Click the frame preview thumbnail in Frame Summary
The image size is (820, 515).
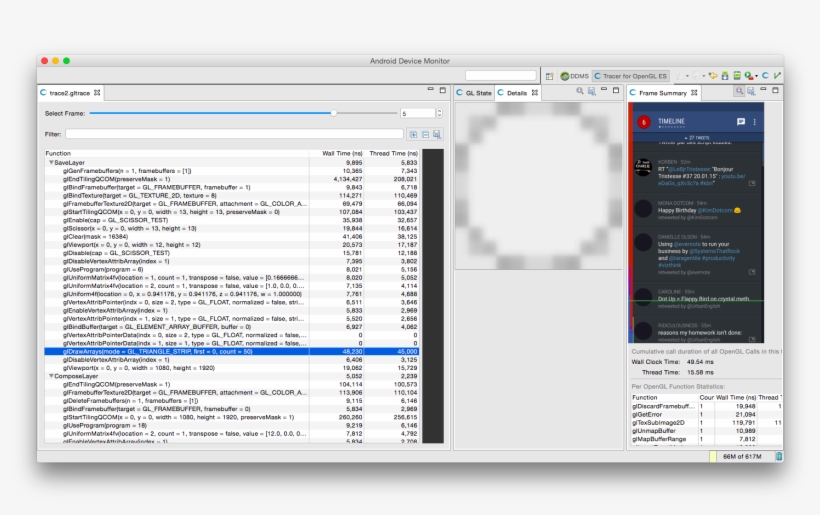click(x=696, y=223)
